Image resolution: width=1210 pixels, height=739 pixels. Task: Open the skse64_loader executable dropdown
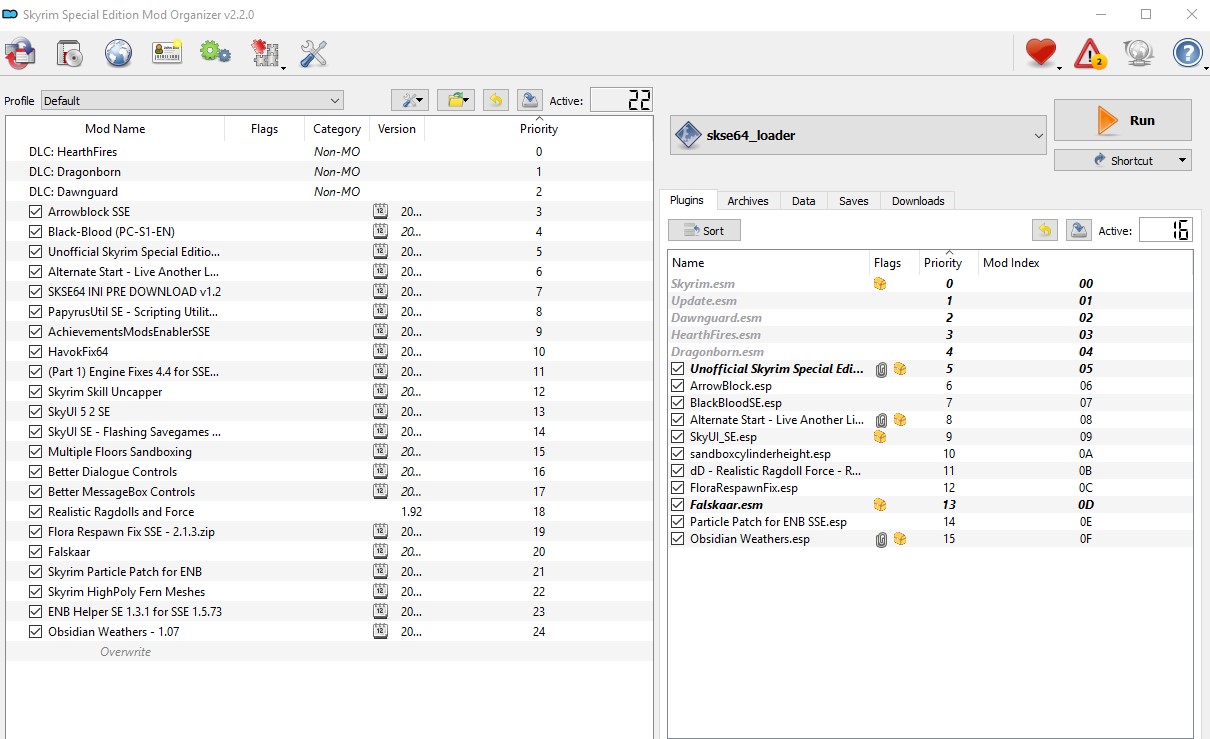pos(856,135)
